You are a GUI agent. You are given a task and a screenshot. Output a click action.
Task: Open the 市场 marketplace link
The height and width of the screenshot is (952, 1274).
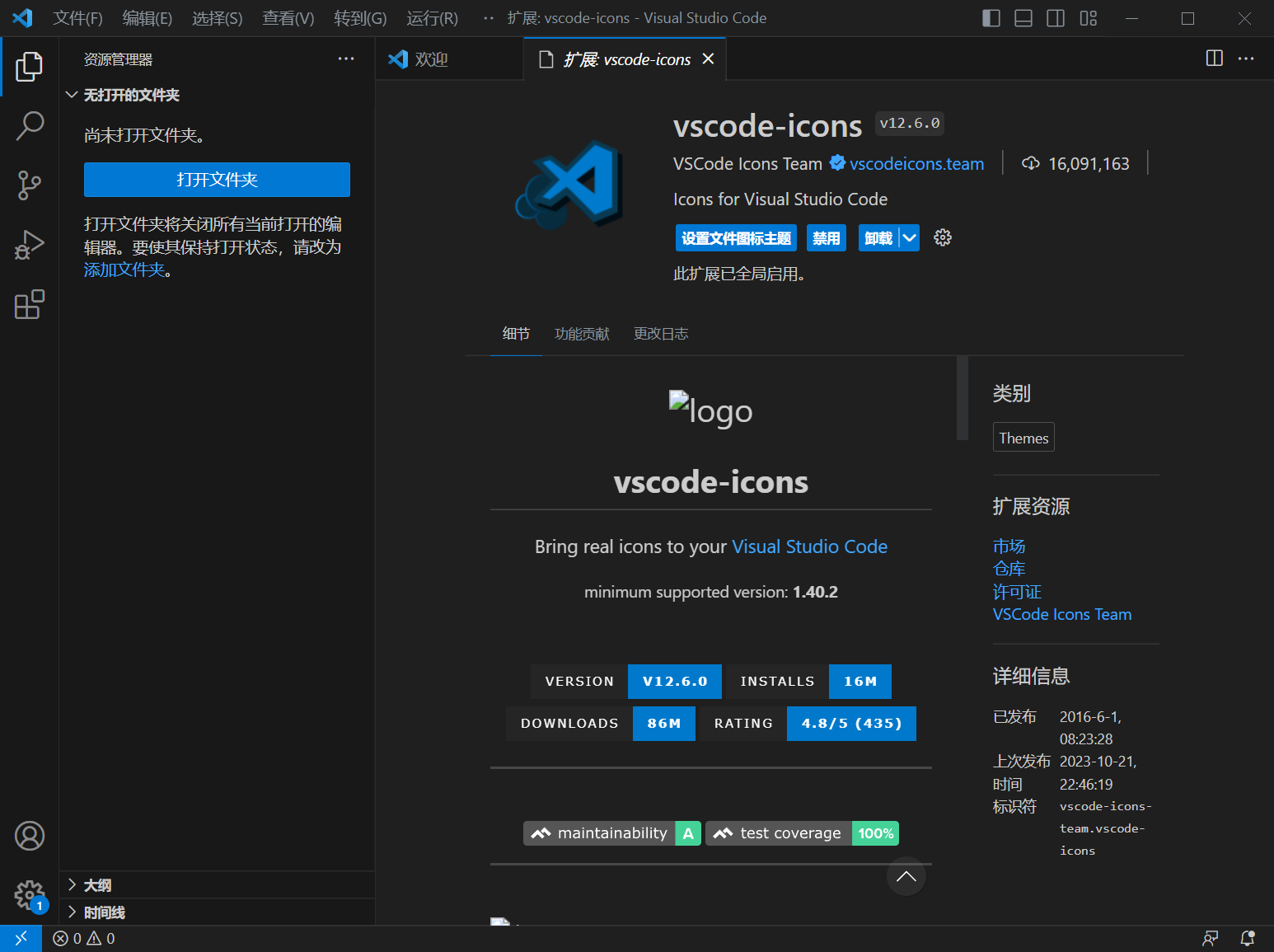(1009, 546)
